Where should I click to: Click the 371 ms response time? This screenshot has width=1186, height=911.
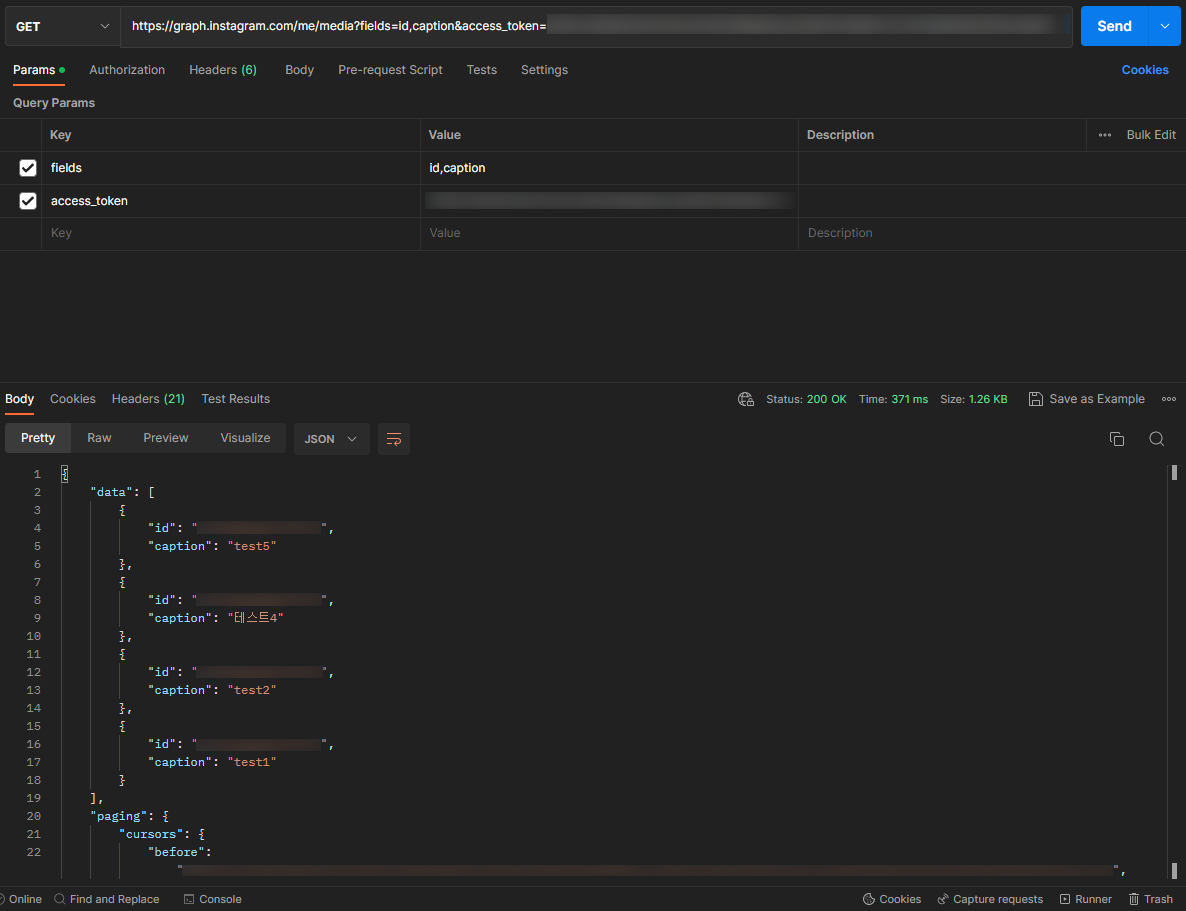tap(909, 399)
